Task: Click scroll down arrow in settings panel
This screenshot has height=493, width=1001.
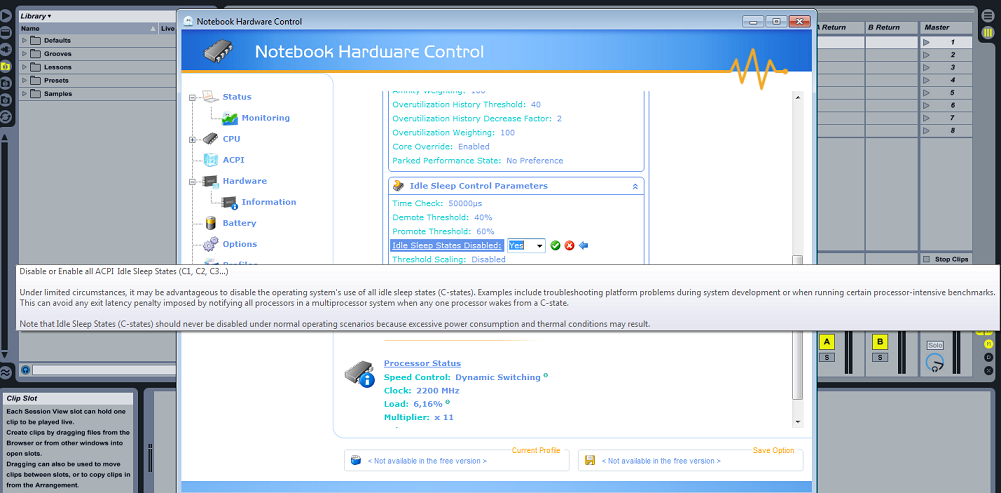Action: pyautogui.click(x=797, y=422)
